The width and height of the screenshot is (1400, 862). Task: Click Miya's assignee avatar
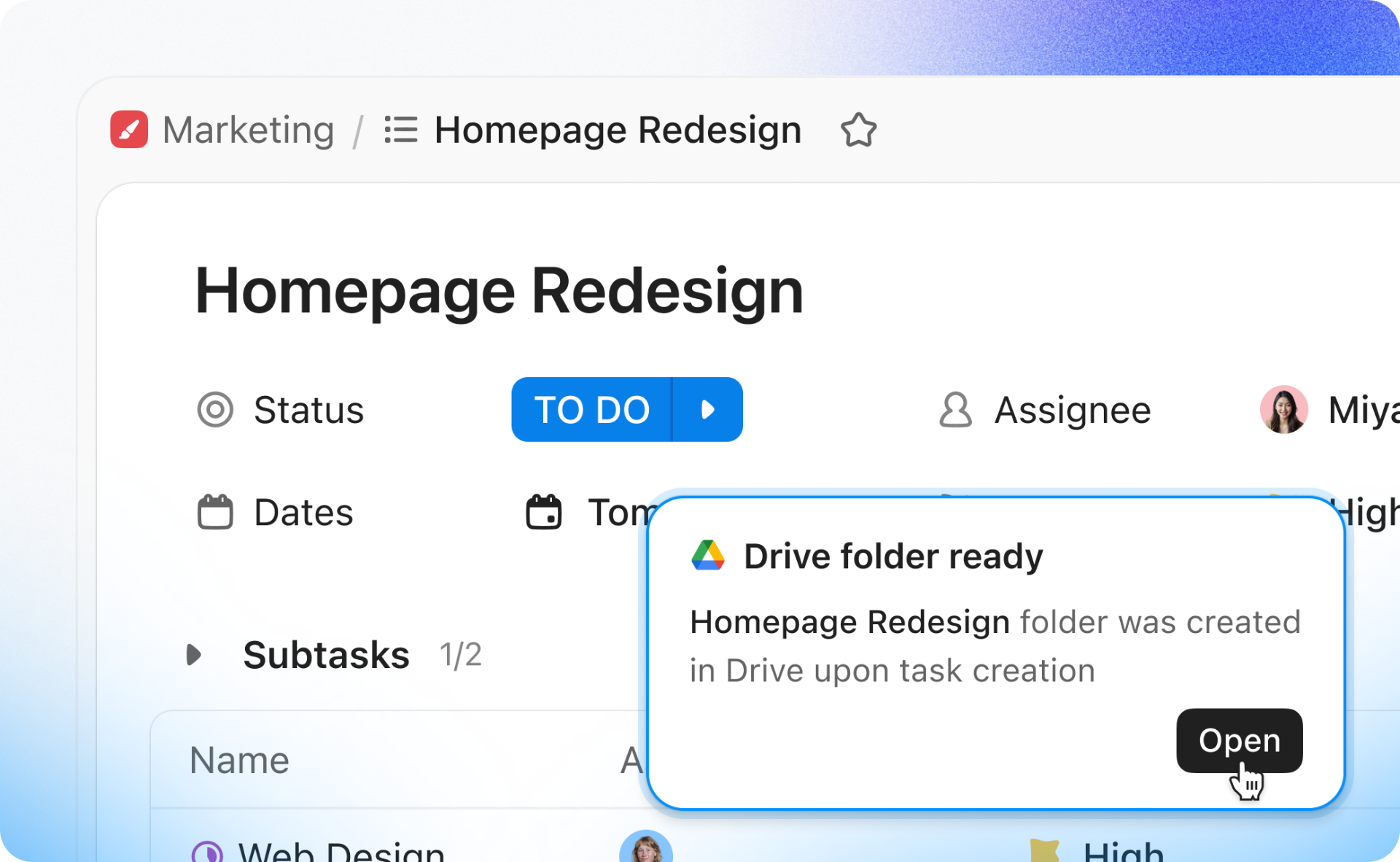coord(1283,410)
